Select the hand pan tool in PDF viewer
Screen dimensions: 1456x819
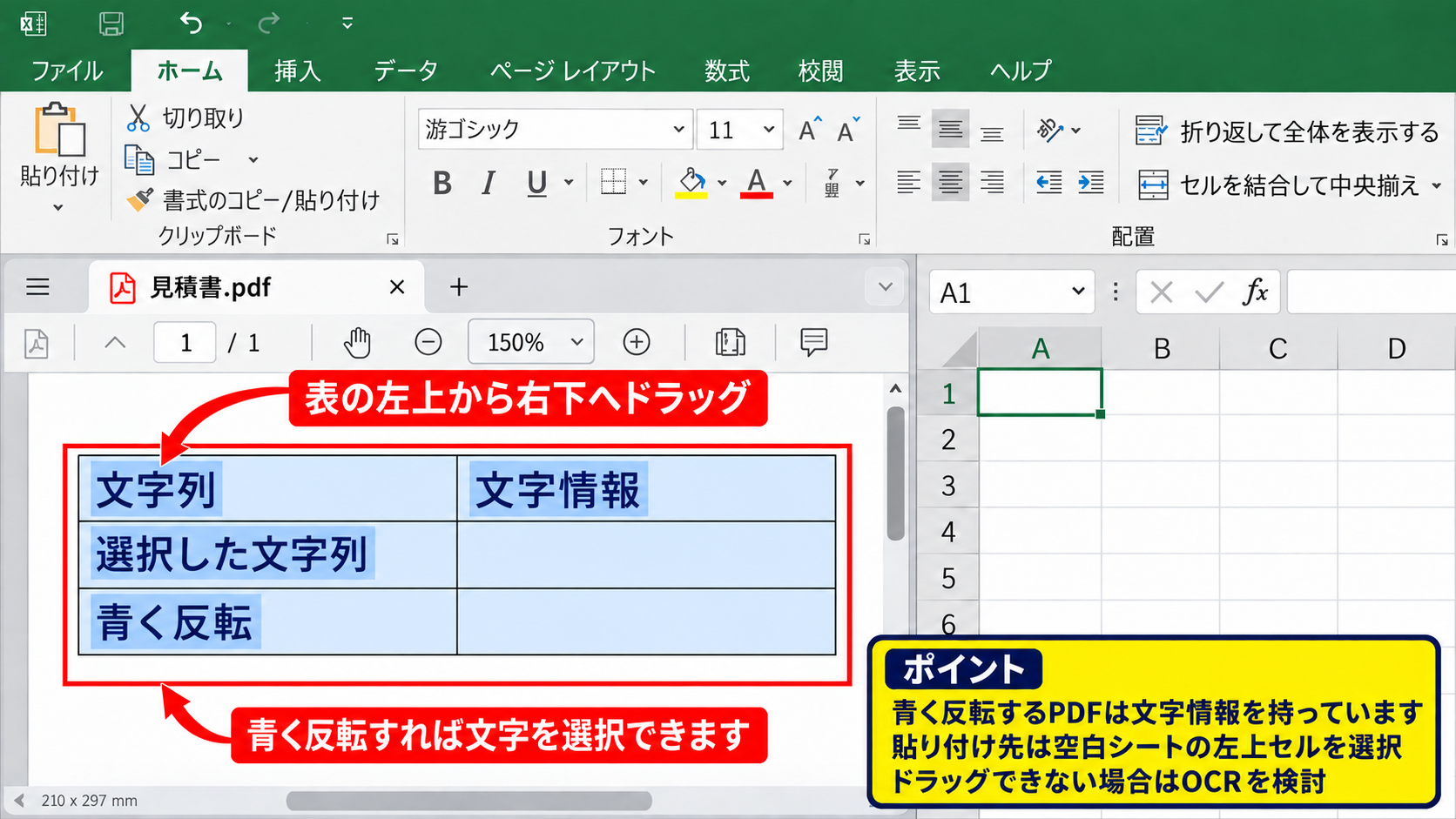point(357,342)
